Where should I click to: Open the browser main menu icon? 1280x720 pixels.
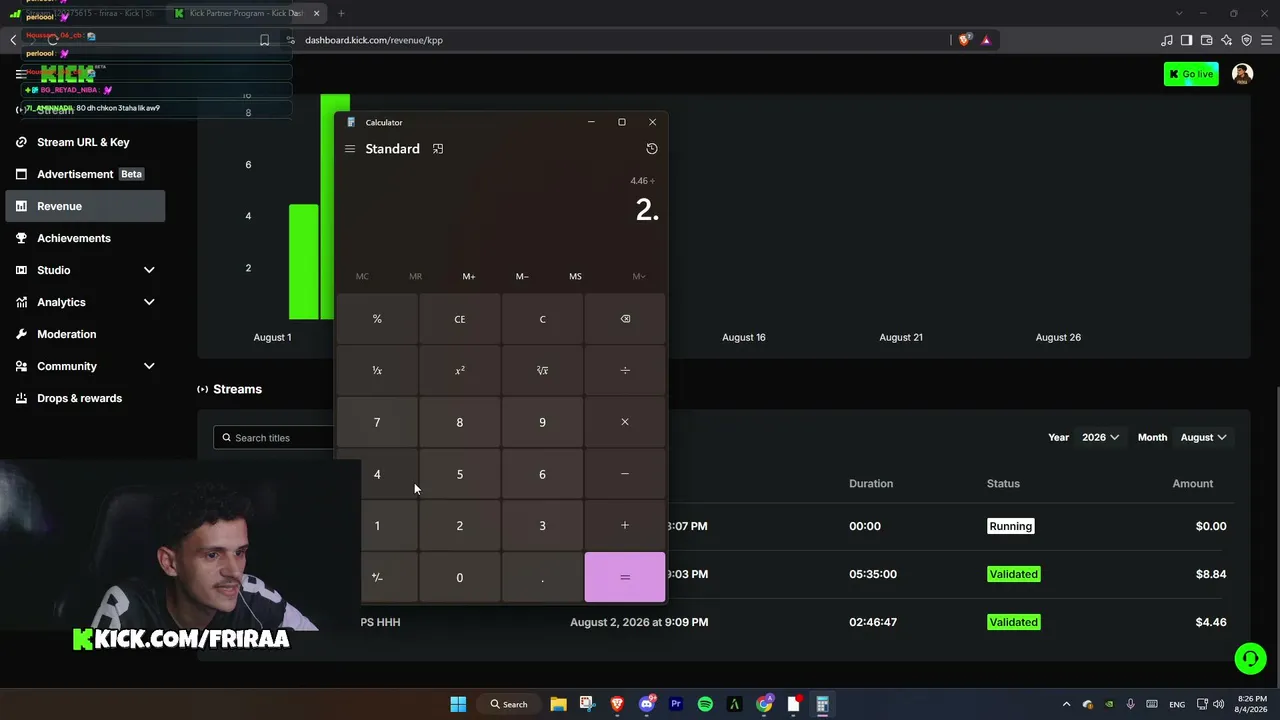pos(1266,40)
